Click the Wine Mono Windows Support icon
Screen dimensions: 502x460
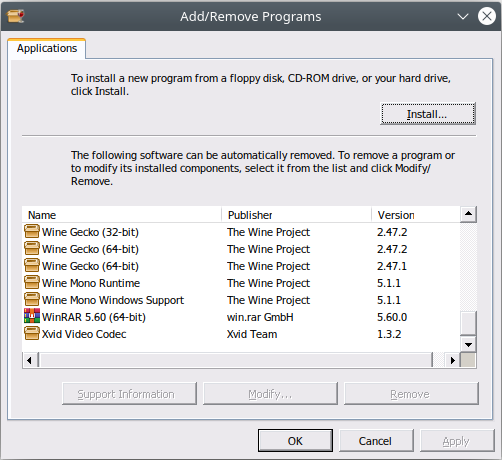coord(32,299)
